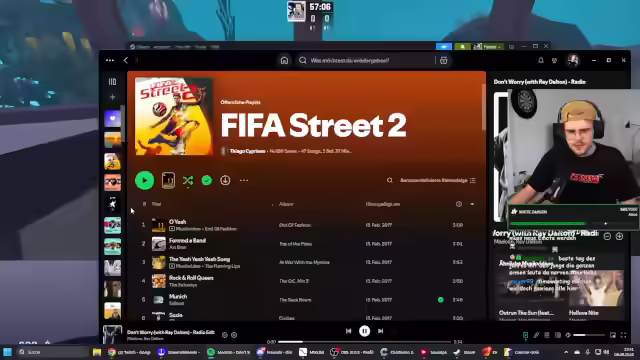This screenshot has width=640, height=360.
Task: Open the now-playing song title link
Action: click(x=171, y=332)
